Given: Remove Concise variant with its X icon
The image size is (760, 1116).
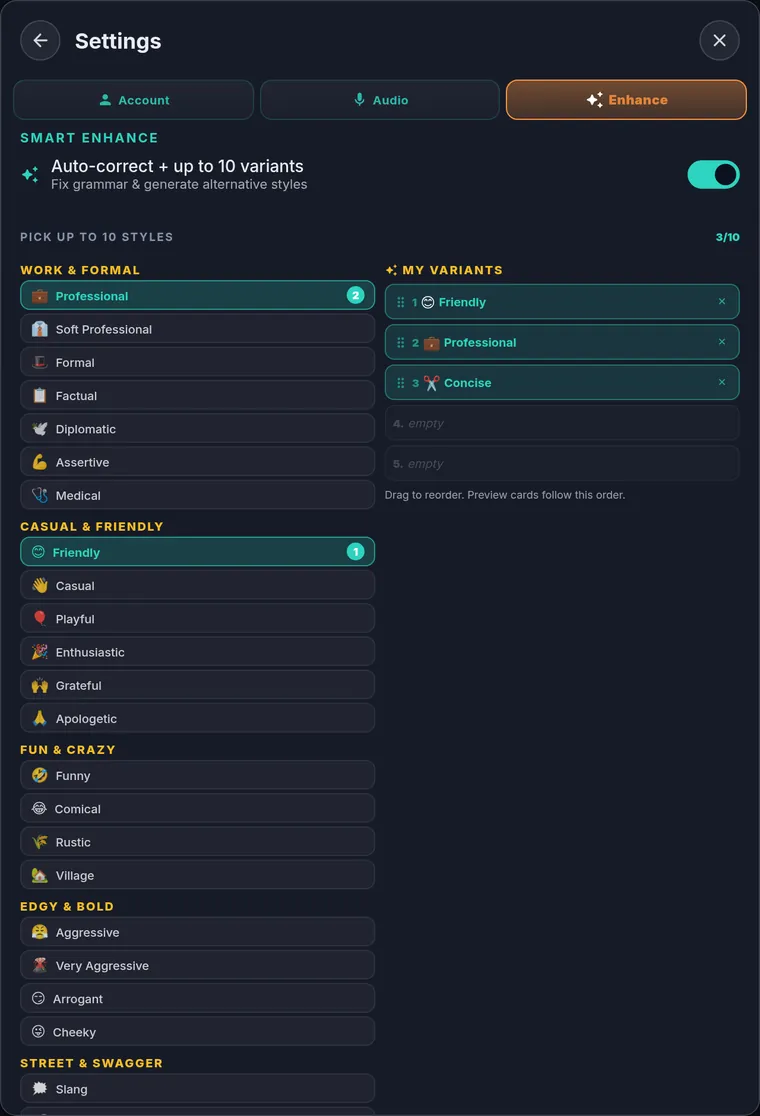Looking at the screenshot, I should click(722, 382).
